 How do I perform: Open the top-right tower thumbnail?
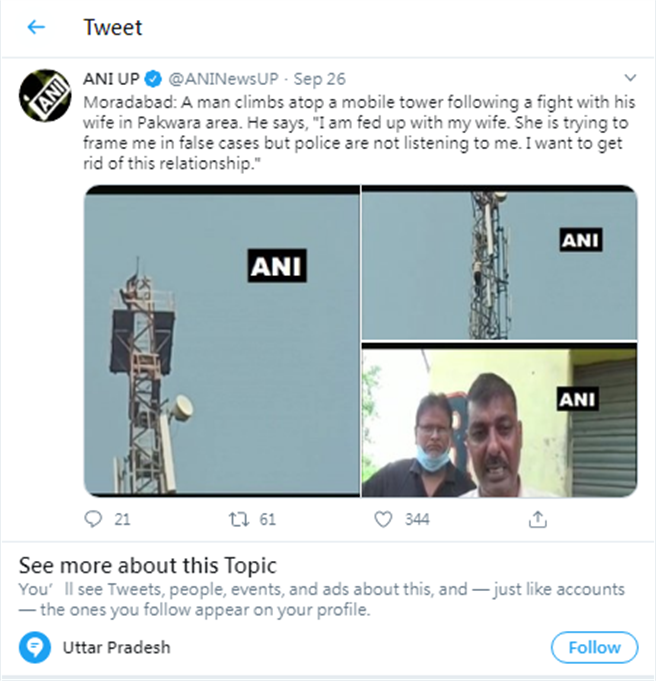click(499, 263)
